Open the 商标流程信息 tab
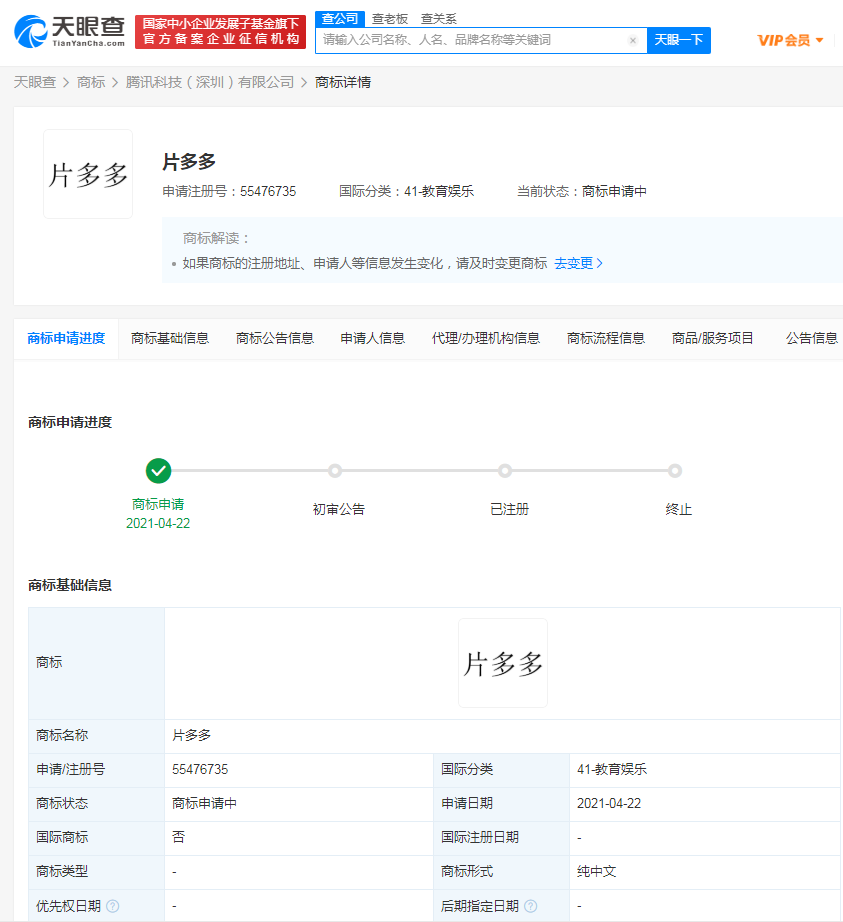 [x=605, y=338]
